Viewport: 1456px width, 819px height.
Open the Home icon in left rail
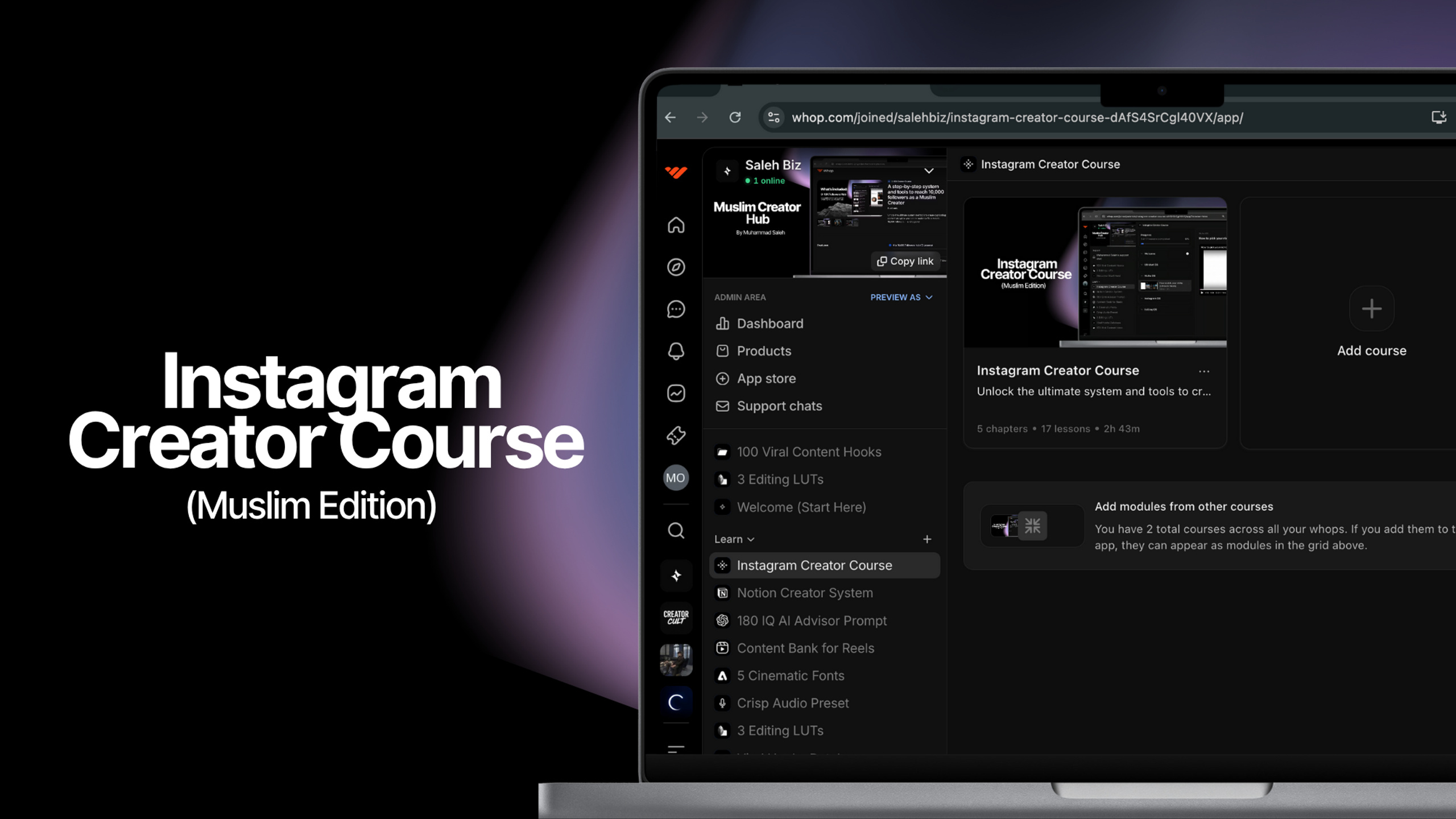pyautogui.click(x=676, y=225)
